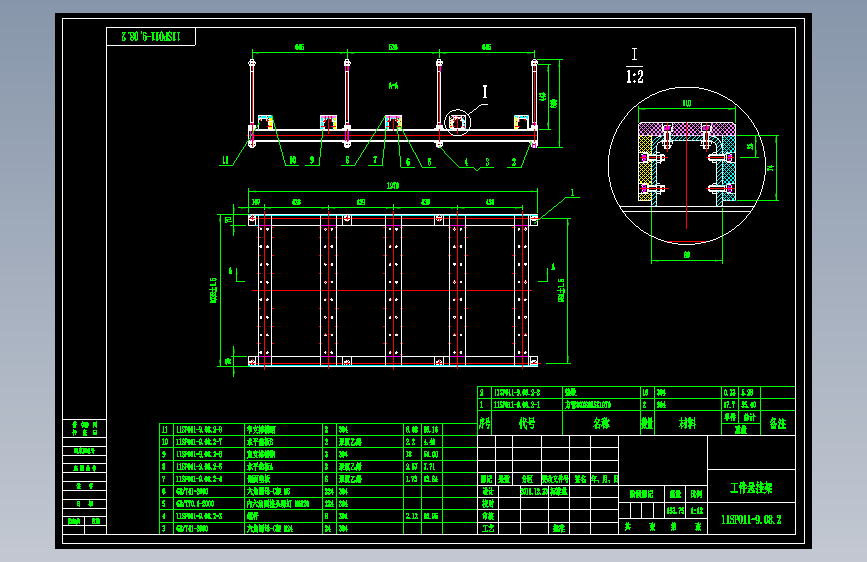Click the 代号 header in parts list

(526, 423)
